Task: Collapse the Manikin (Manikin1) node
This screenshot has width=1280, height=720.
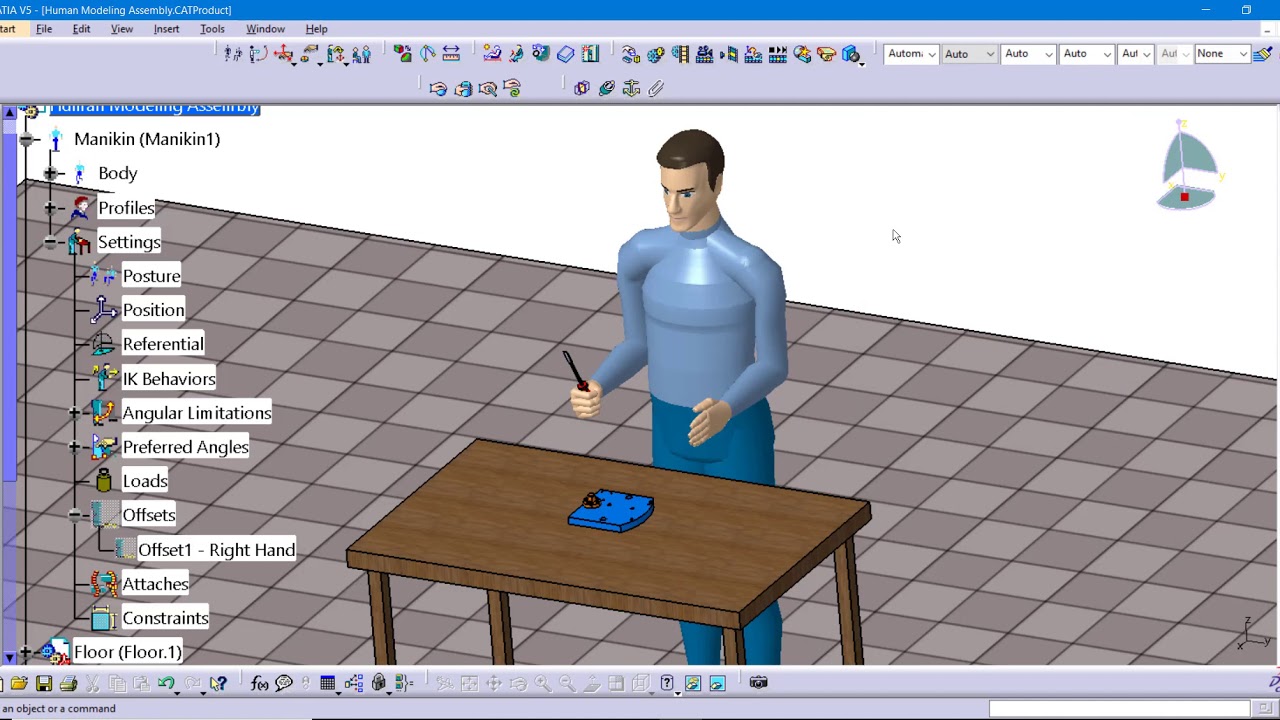Action: 26,139
